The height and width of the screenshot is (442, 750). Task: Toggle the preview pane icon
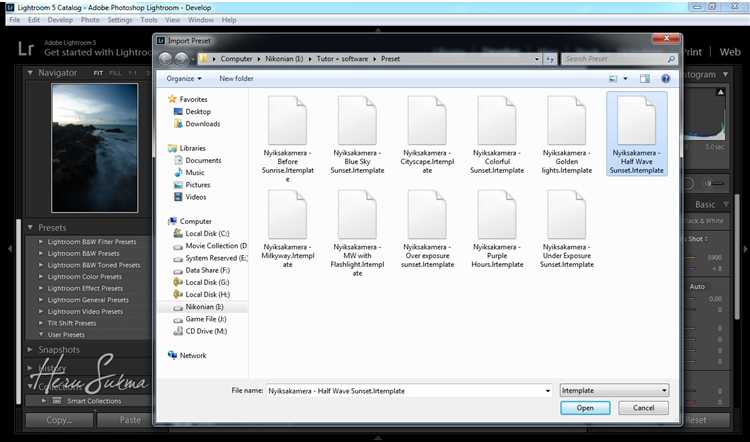[x=645, y=78]
